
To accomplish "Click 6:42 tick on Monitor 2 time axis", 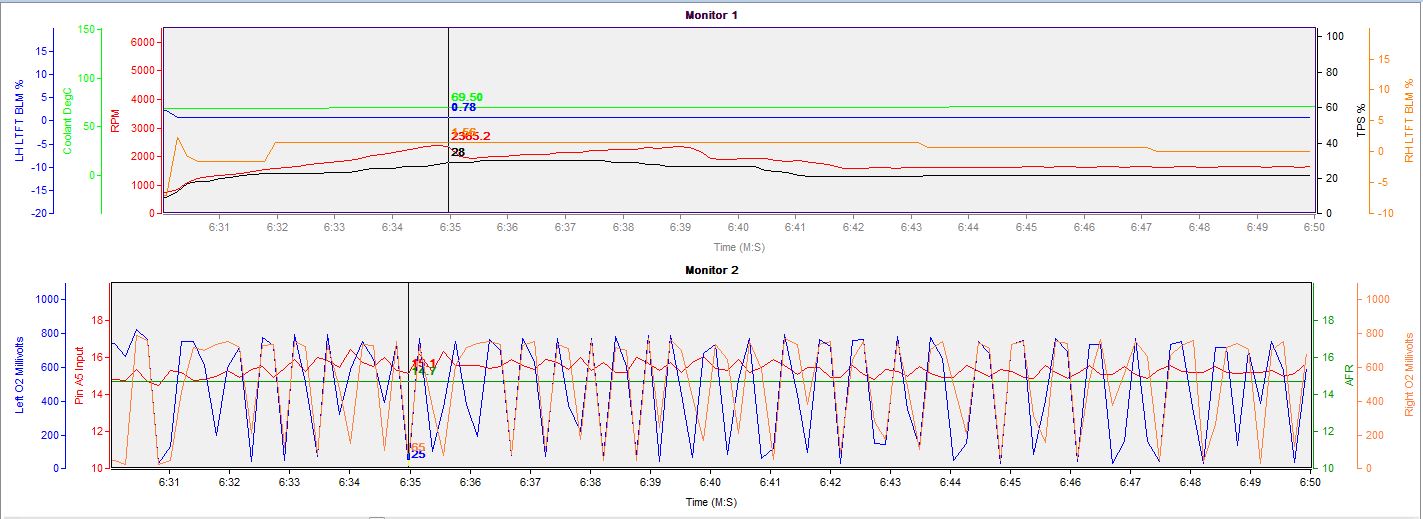I will [830, 482].
